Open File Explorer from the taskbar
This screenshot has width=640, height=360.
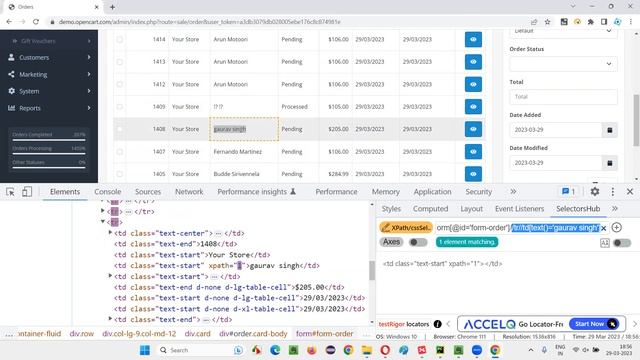click(367, 350)
